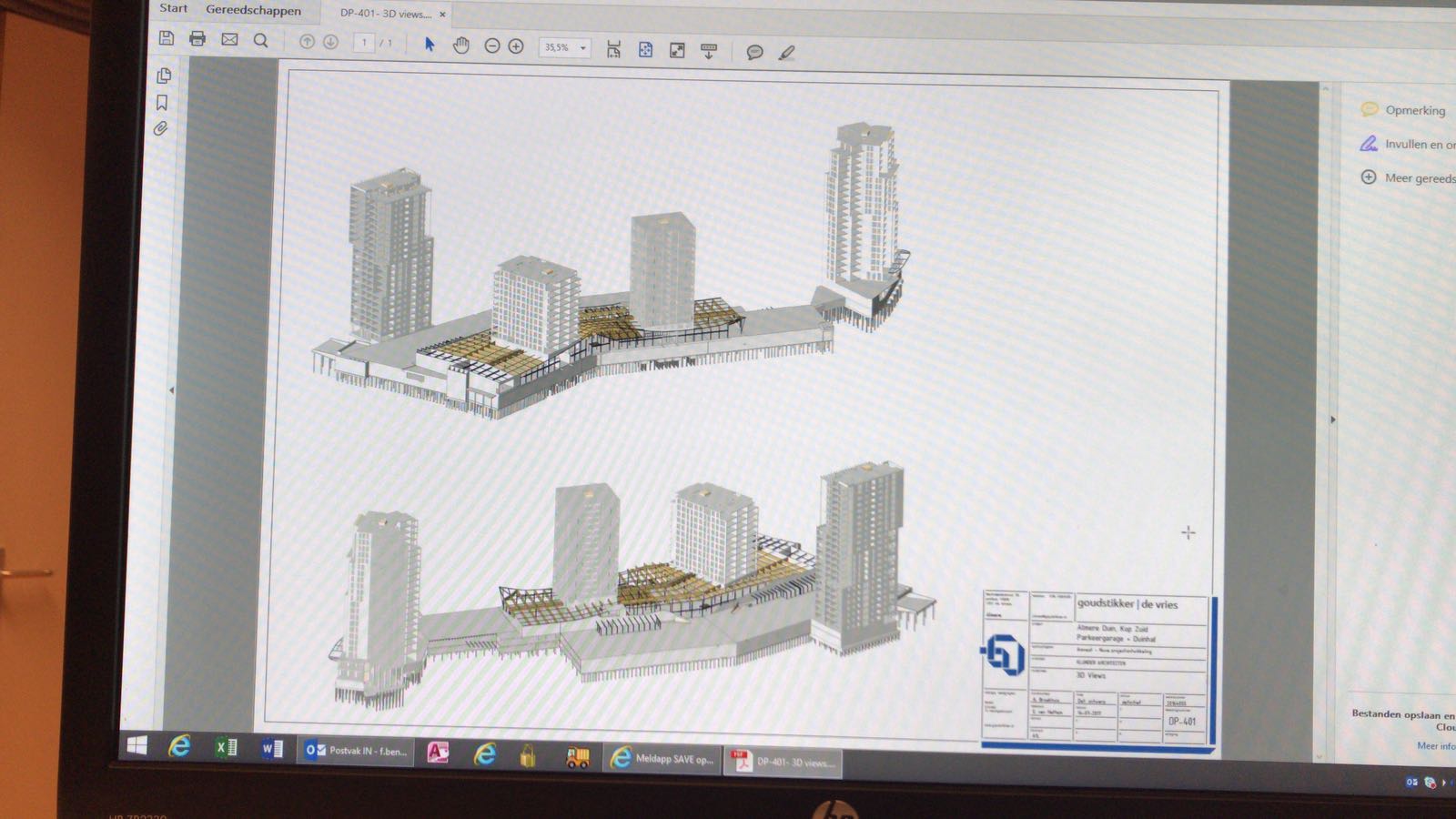Open the truck icon app on taskbar

click(578, 757)
